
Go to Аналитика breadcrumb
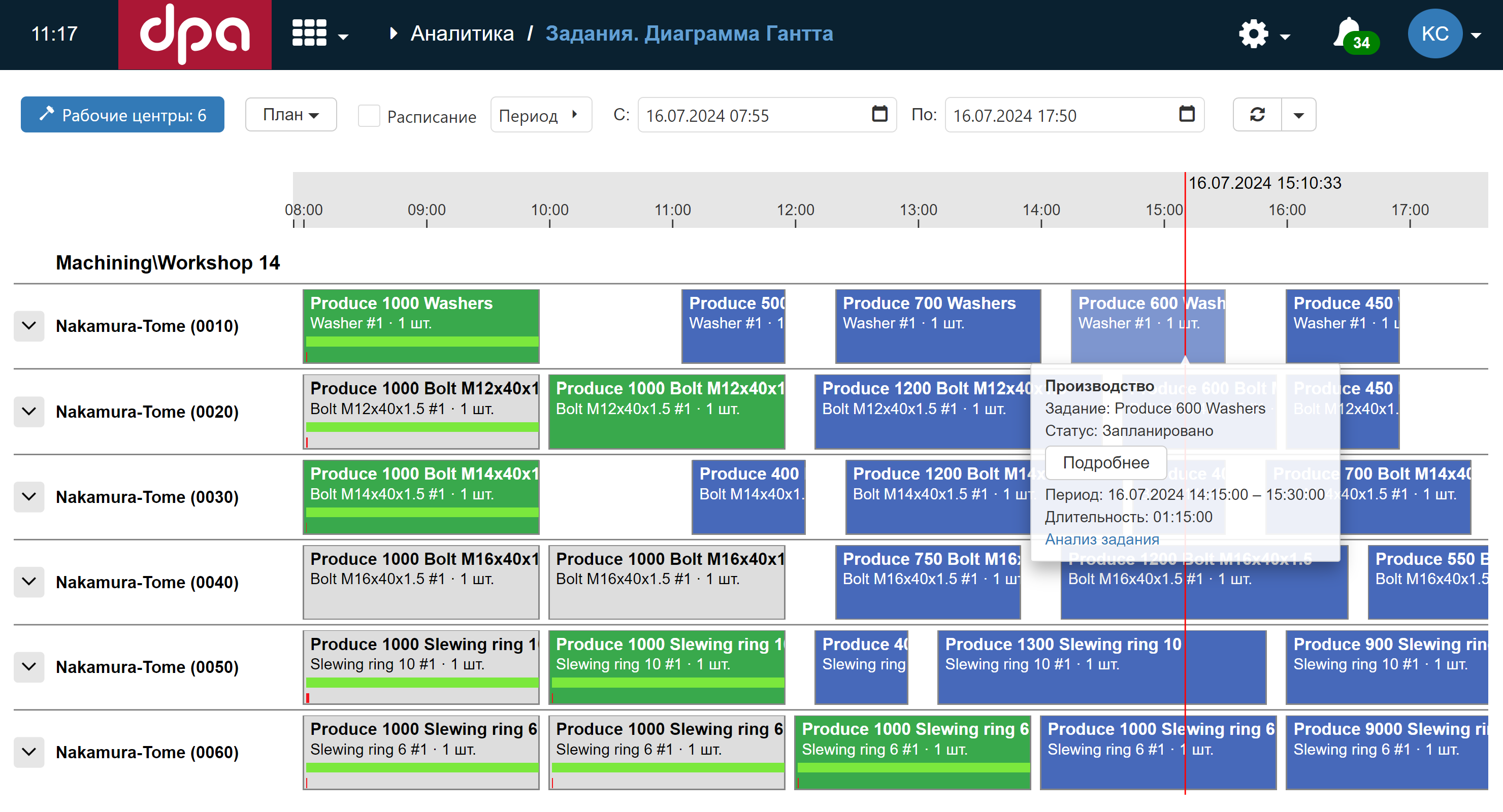click(x=462, y=34)
